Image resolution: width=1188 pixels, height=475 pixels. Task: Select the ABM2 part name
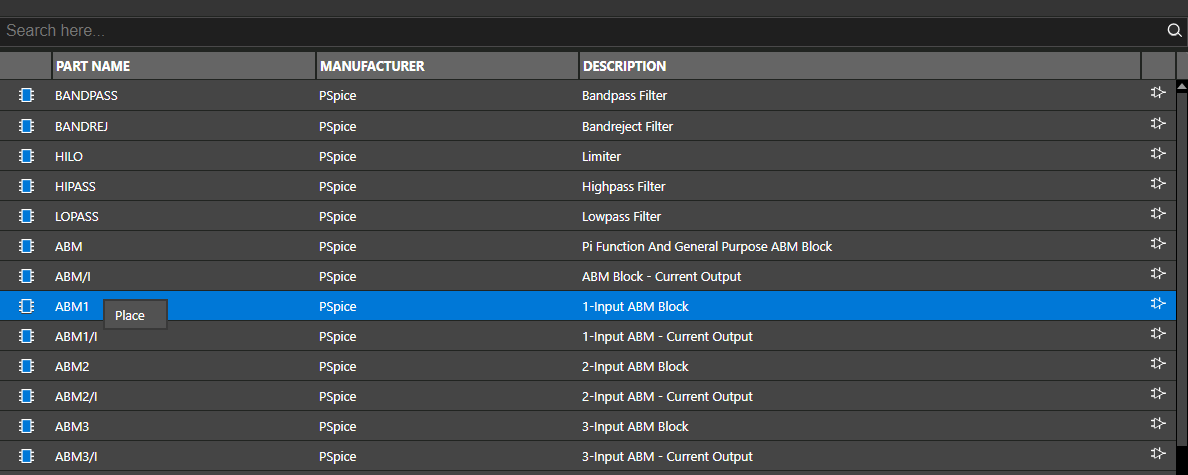(73, 366)
